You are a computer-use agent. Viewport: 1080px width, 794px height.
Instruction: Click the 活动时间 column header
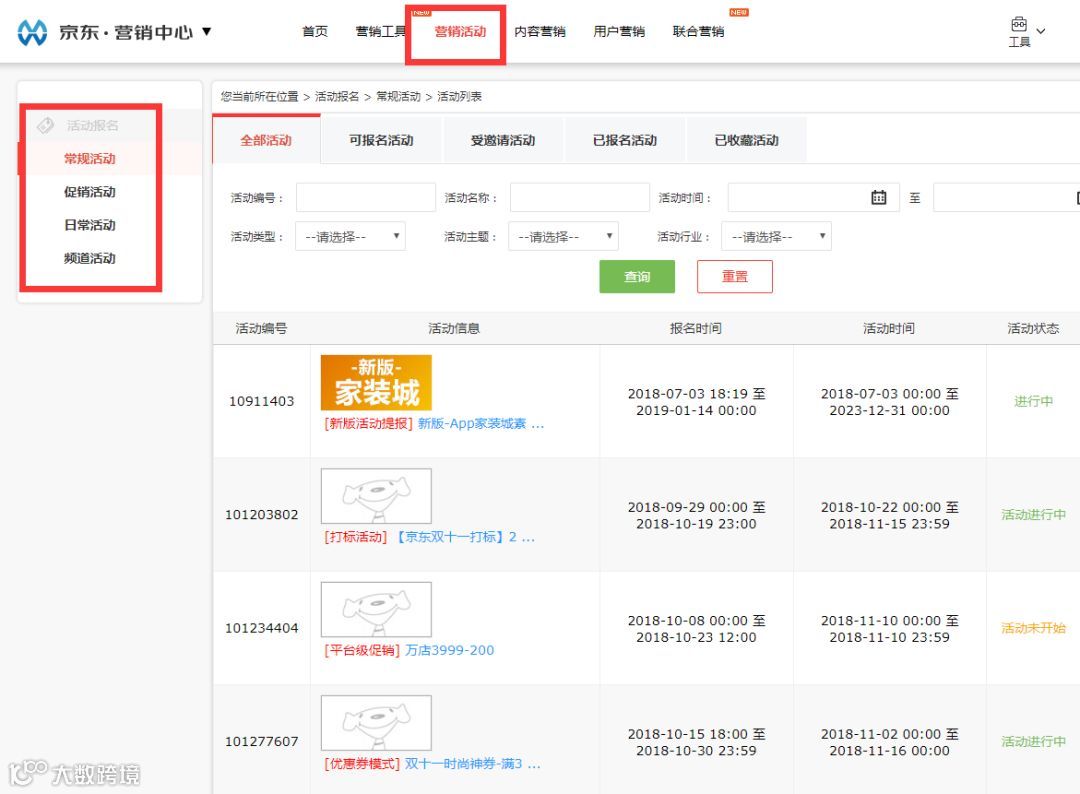coord(889,328)
